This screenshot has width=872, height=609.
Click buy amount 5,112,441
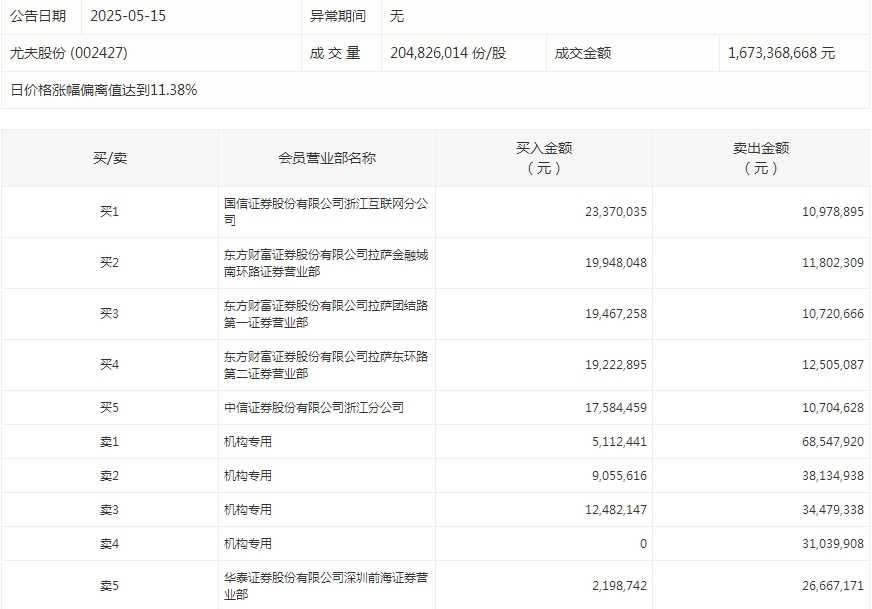619,442
